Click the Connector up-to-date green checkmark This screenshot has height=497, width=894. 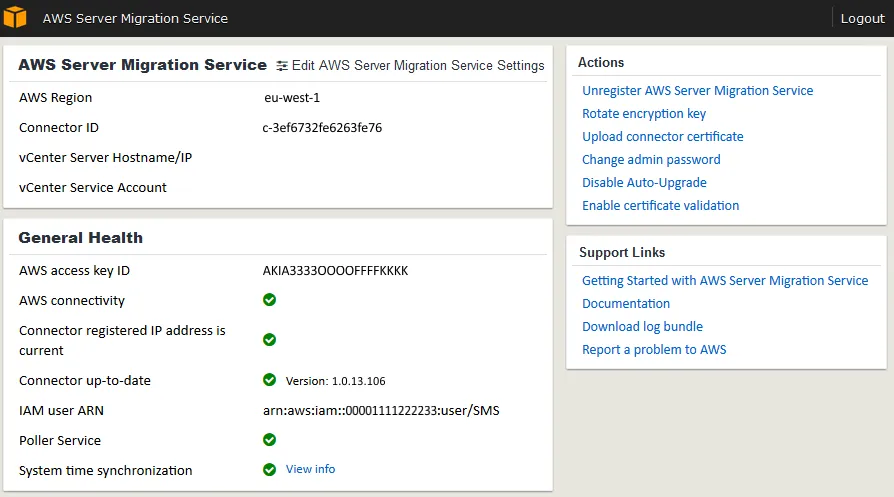[x=269, y=379]
